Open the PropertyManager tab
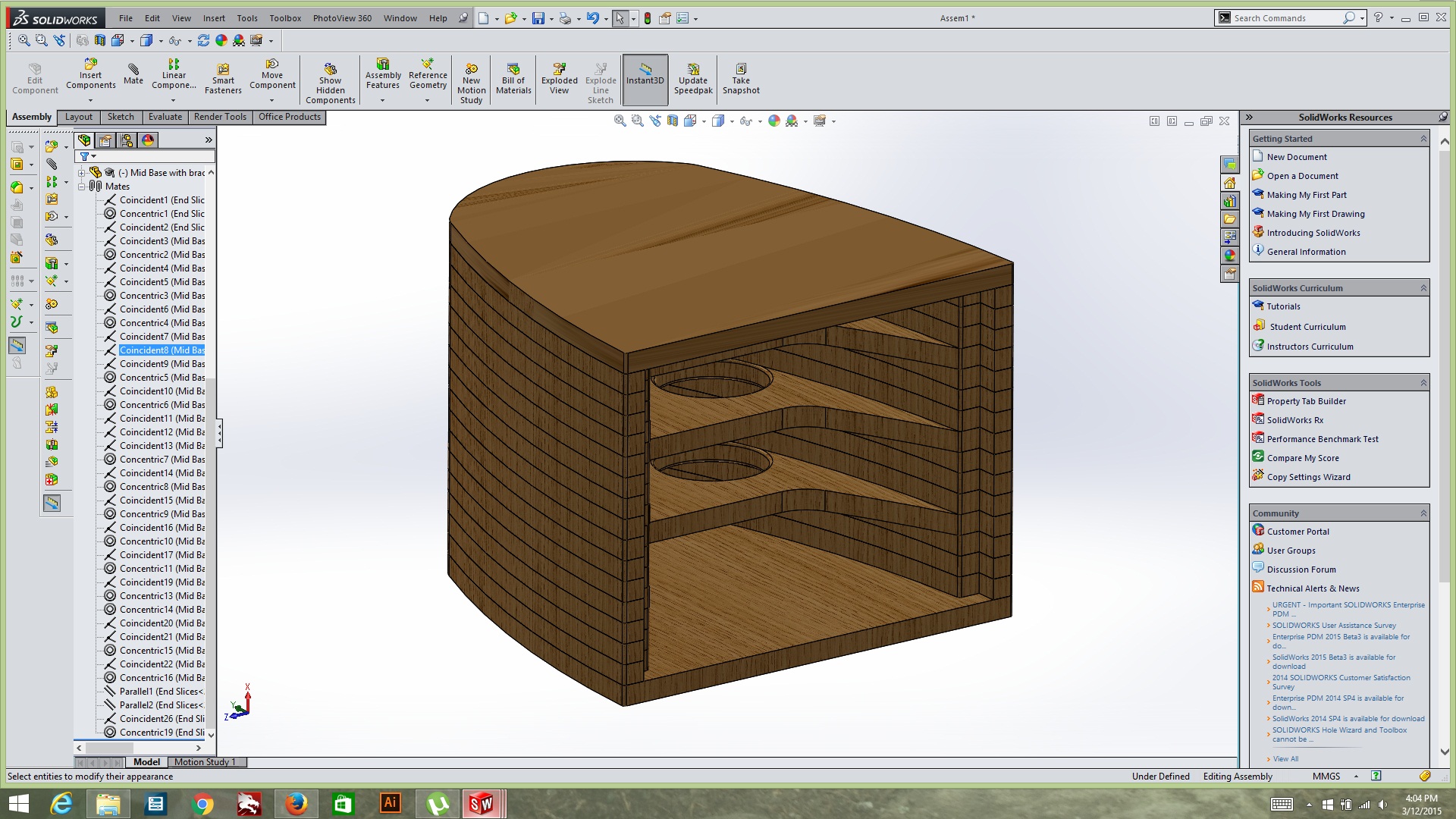Image resolution: width=1456 pixels, height=819 pixels. tap(105, 140)
